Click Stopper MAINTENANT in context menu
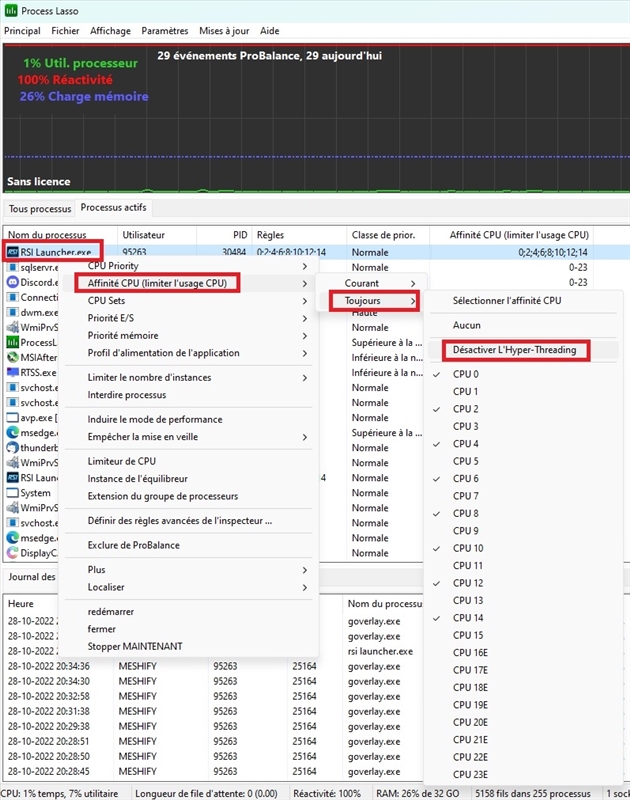 (135, 646)
